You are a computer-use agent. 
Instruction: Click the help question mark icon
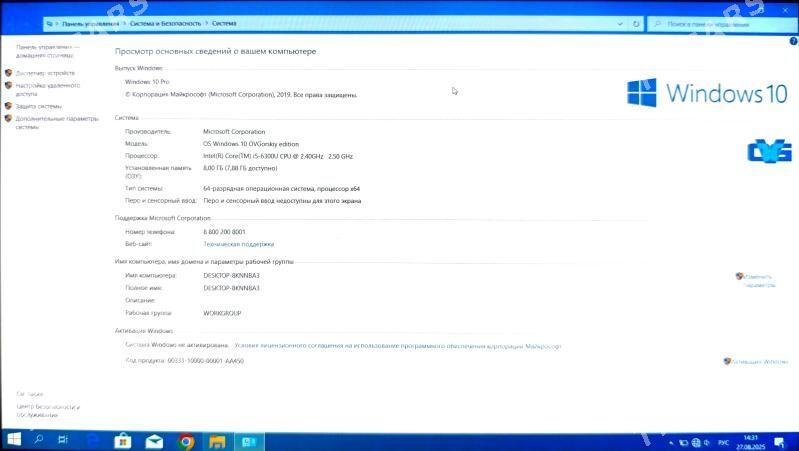click(x=793, y=41)
